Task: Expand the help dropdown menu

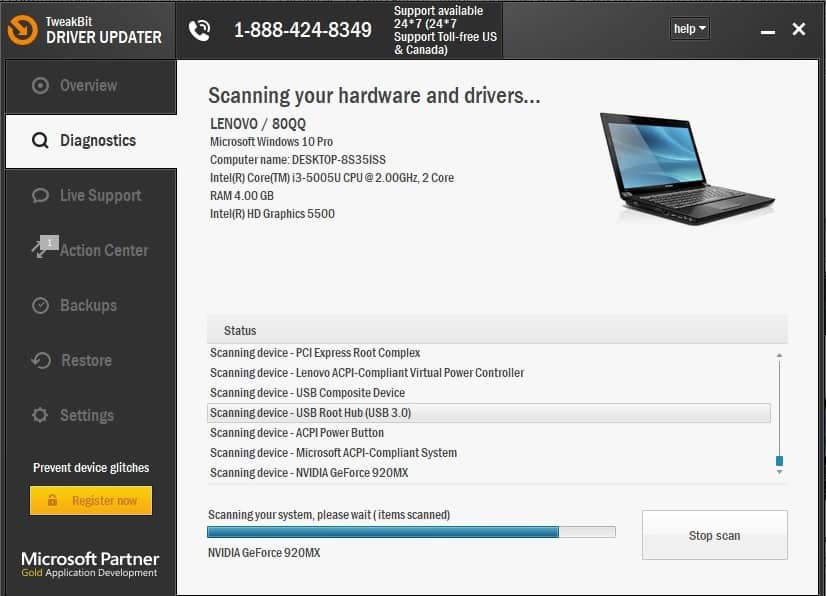Action: (690, 28)
